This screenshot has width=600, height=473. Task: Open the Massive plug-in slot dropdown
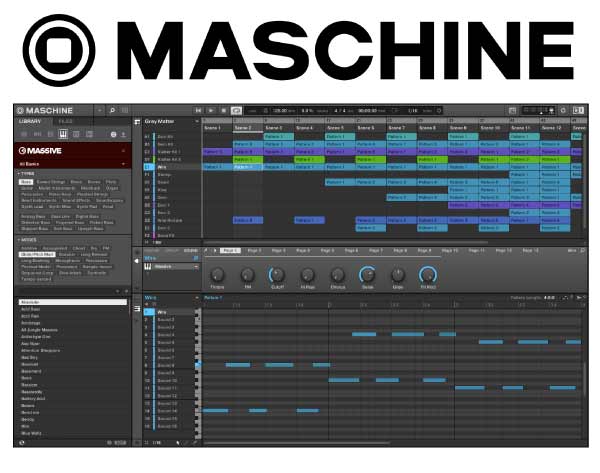tap(196, 266)
